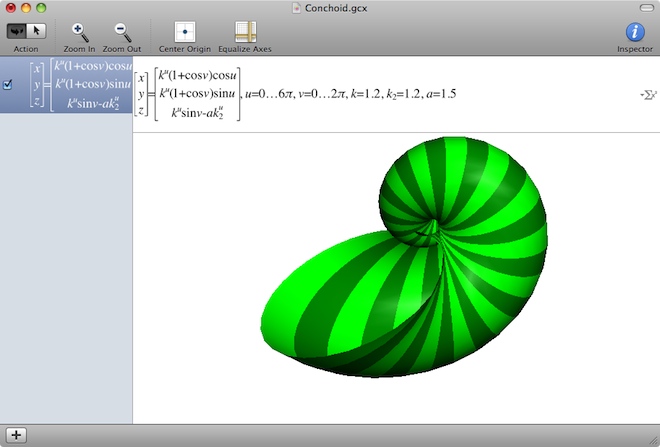
Task: Click the Conchoid.gcx document icon in title
Action: click(297, 8)
